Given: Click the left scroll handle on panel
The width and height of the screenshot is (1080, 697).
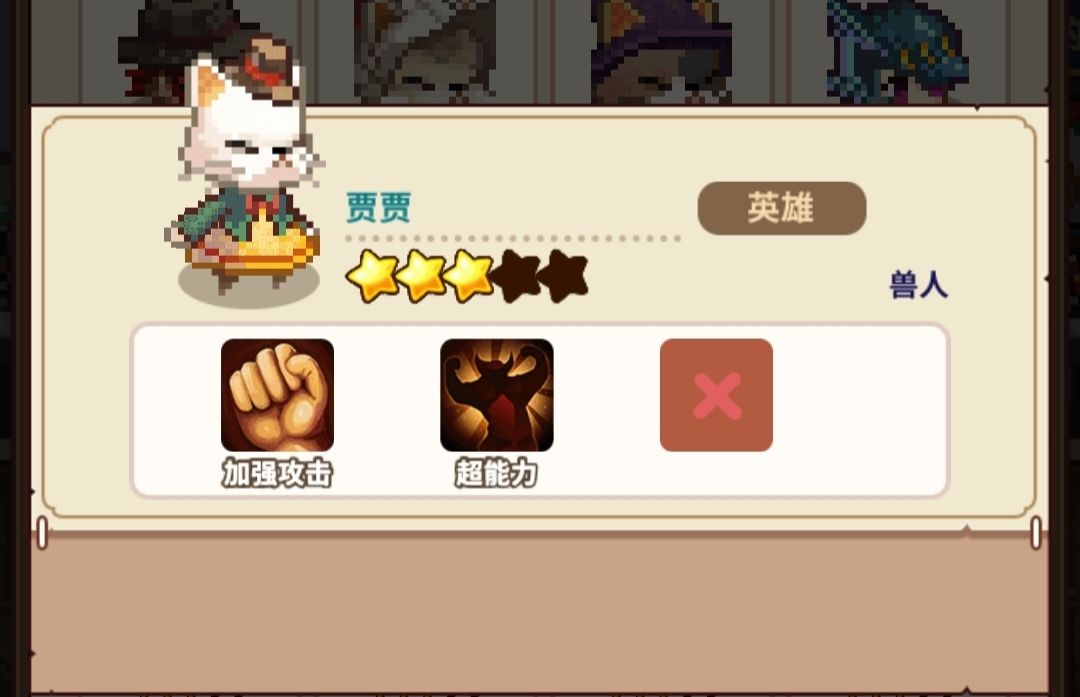Looking at the screenshot, I should click(42, 532).
